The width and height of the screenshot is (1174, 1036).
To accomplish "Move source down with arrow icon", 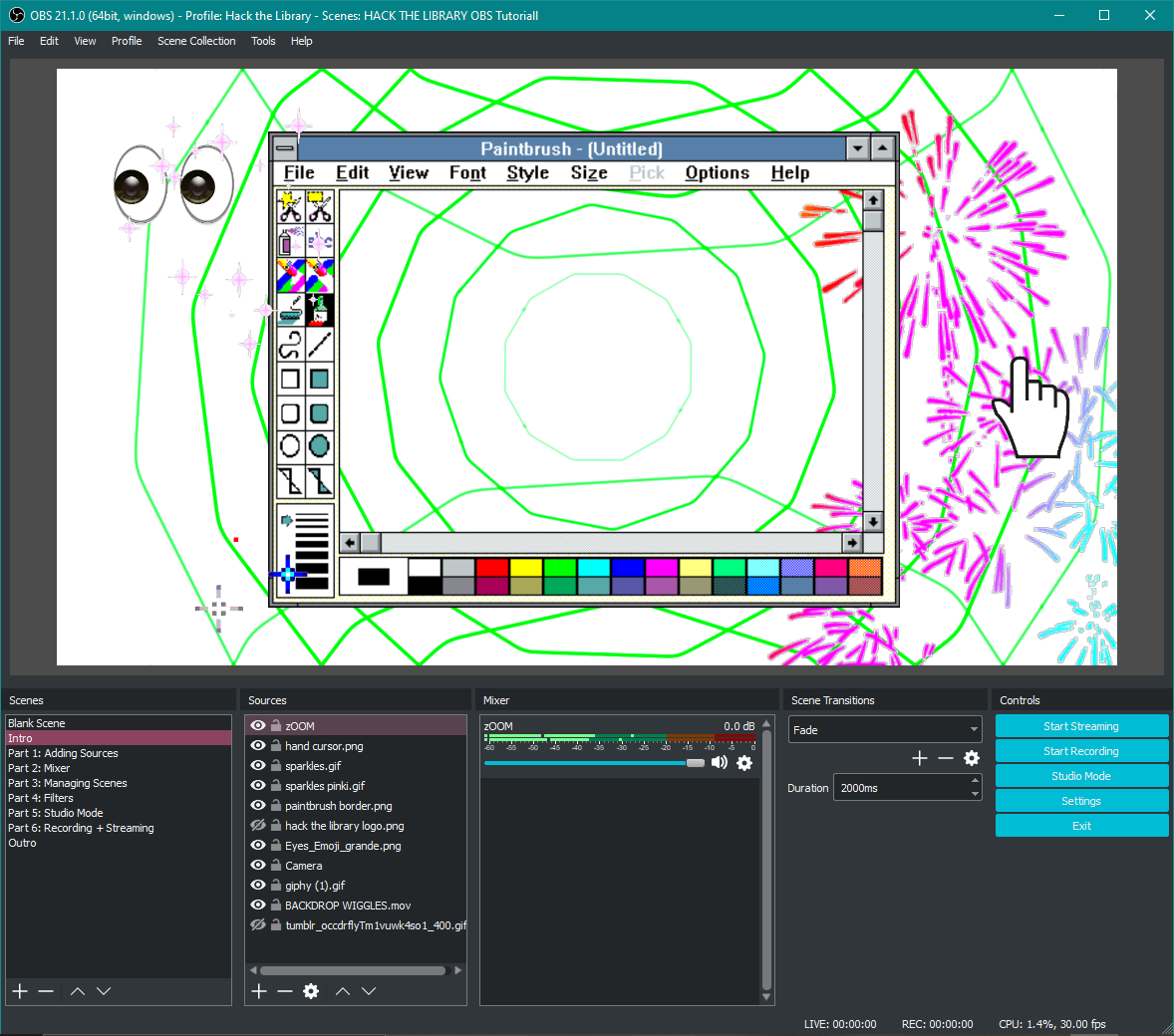I will tap(369, 991).
